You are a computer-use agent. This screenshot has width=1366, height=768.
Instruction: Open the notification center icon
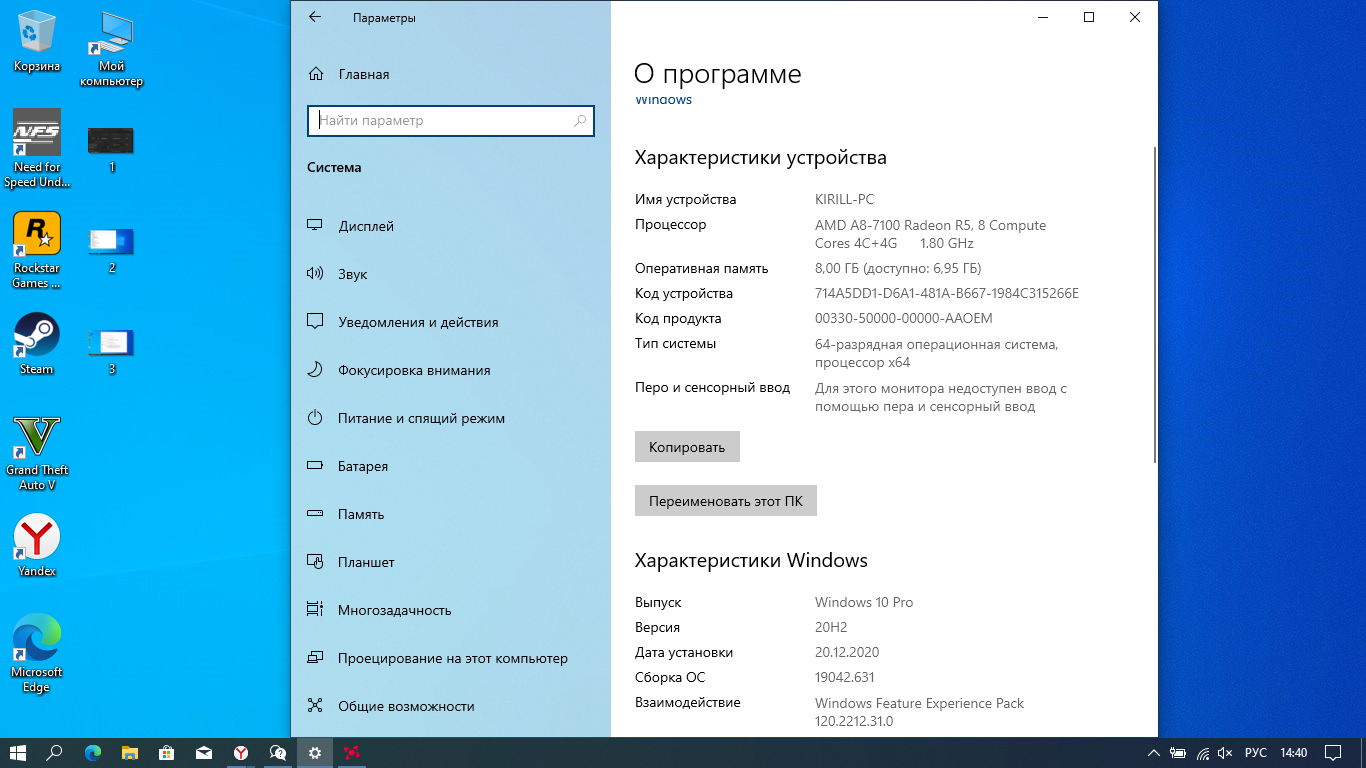pyautogui.click(x=1333, y=752)
